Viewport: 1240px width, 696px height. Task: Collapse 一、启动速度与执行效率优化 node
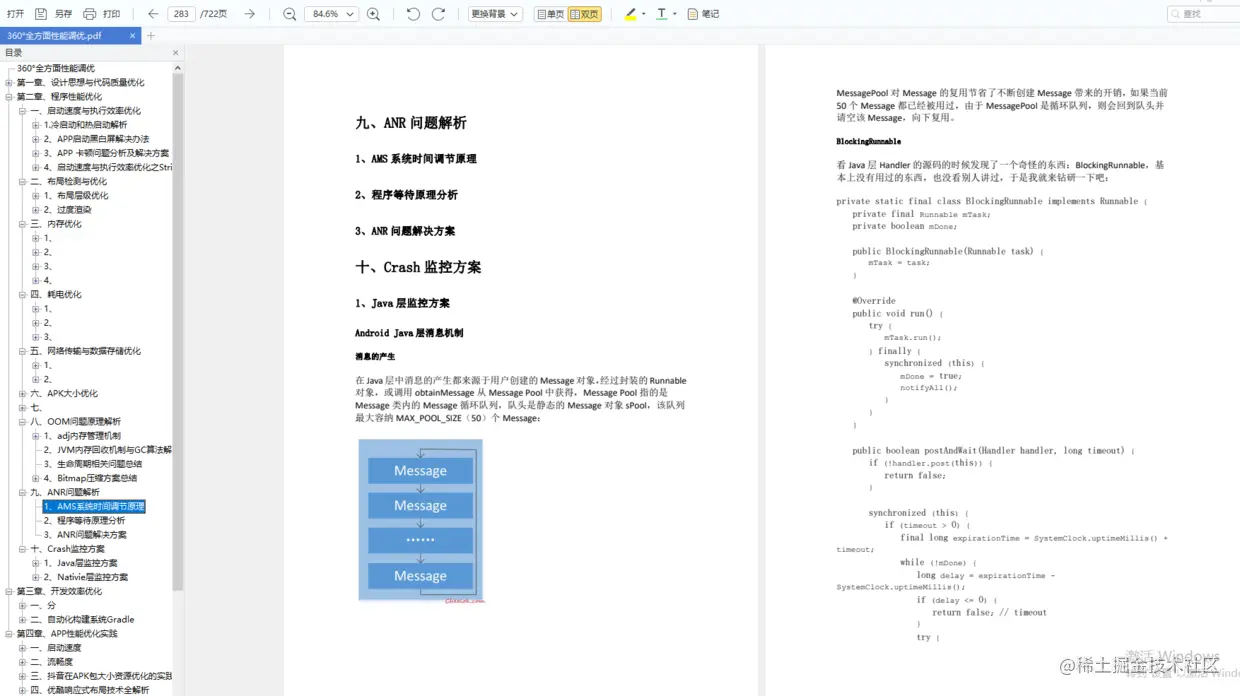22,111
